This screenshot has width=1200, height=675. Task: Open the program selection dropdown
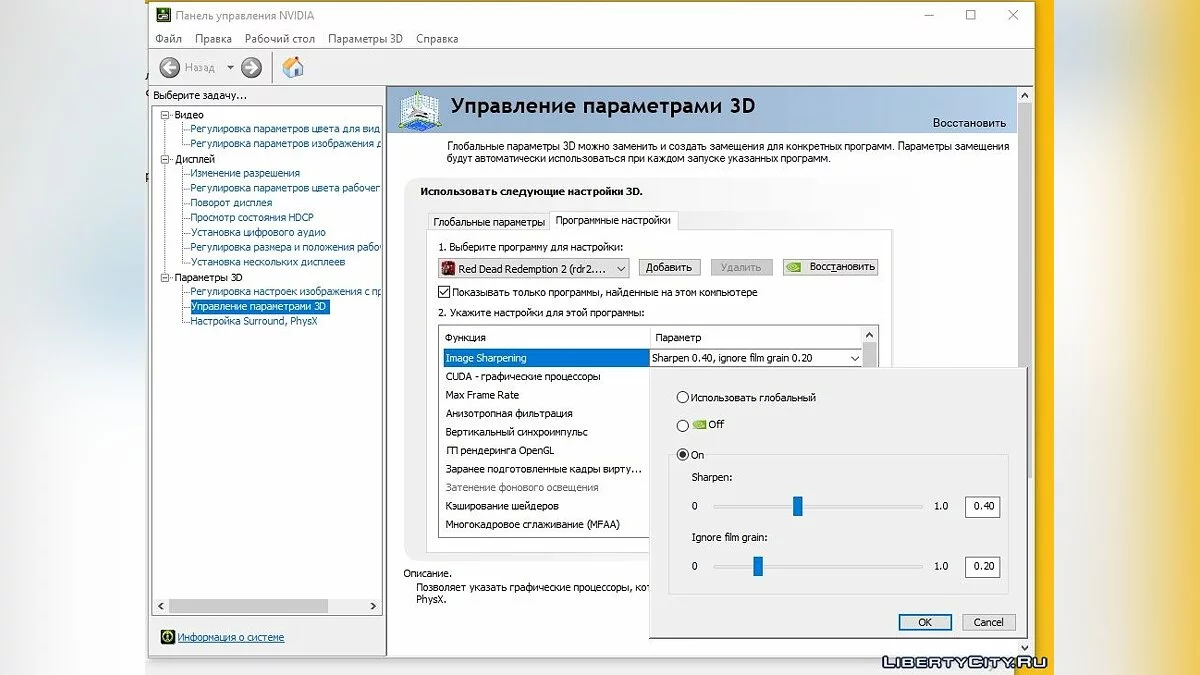pos(620,268)
